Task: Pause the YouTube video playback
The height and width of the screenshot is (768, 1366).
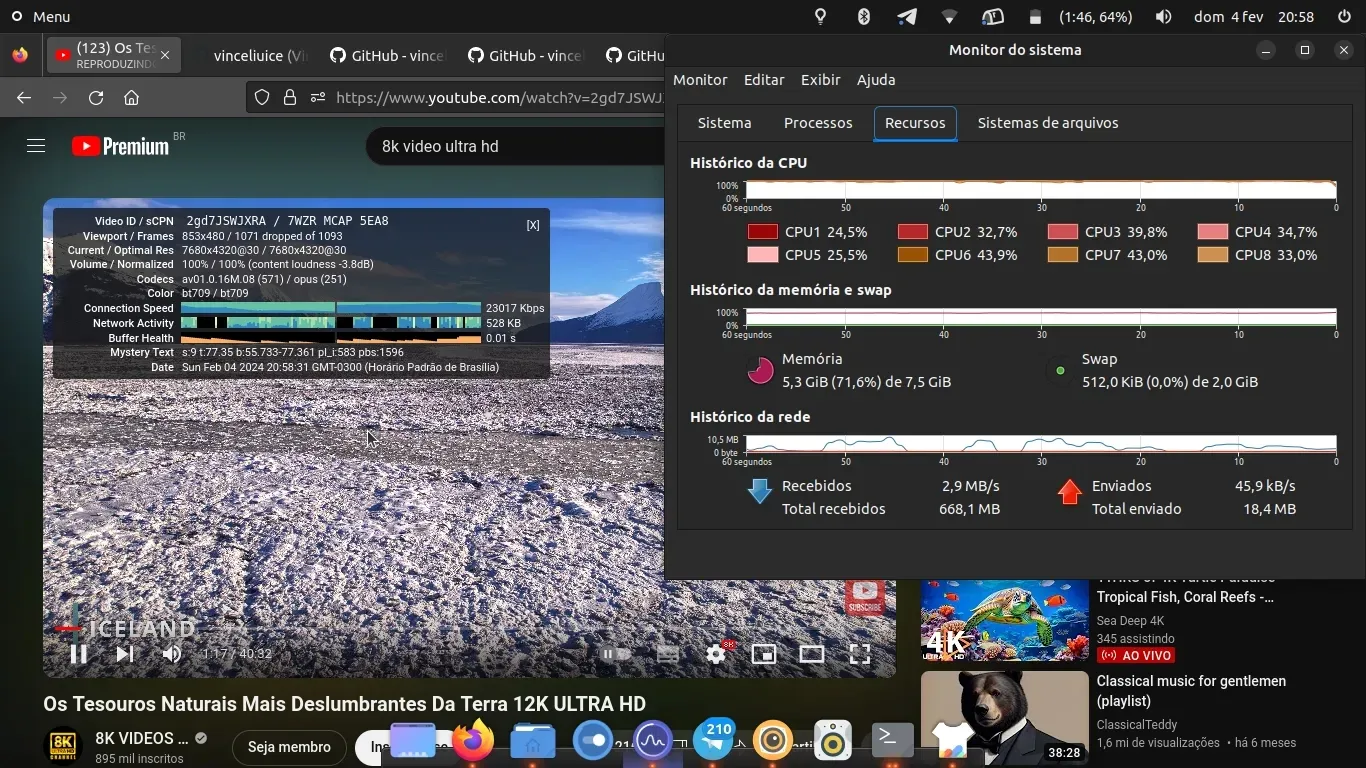Action: click(78, 654)
